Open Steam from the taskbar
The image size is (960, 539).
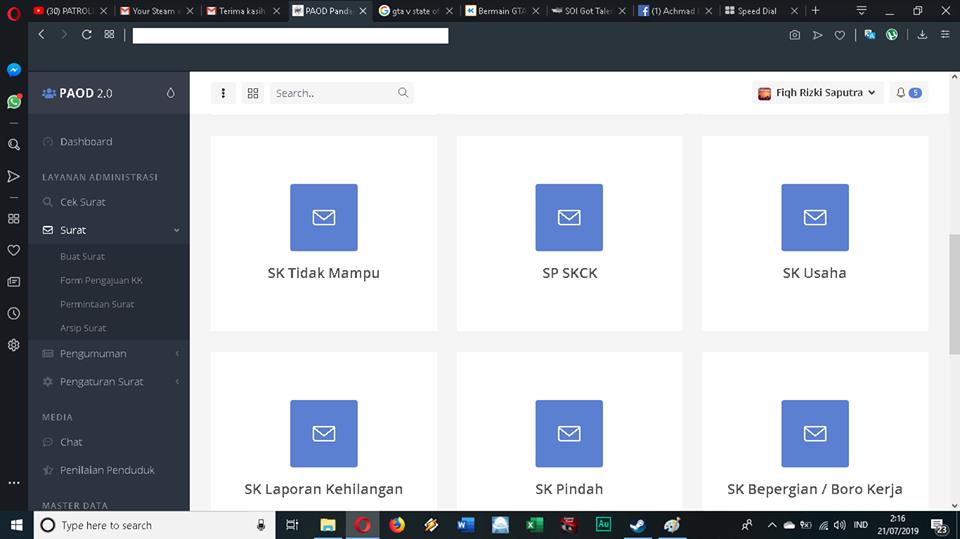[x=637, y=525]
